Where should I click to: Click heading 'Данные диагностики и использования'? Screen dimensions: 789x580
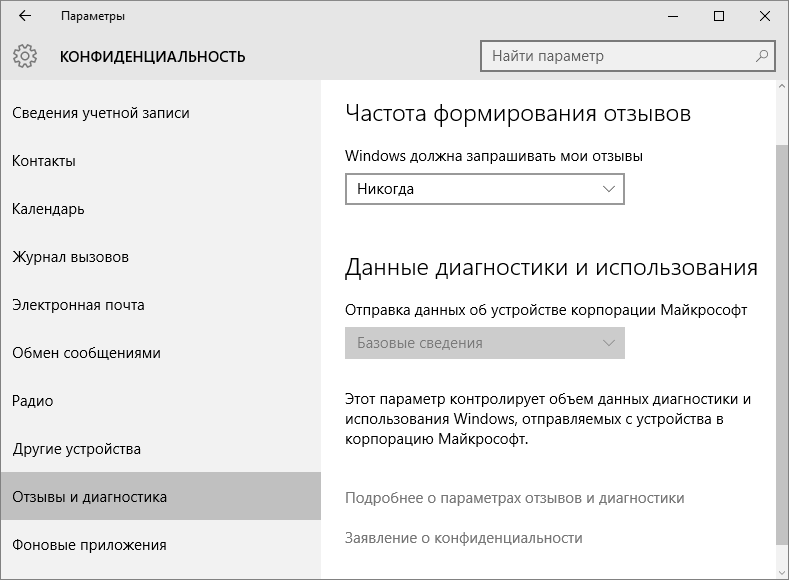coord(551,267)
